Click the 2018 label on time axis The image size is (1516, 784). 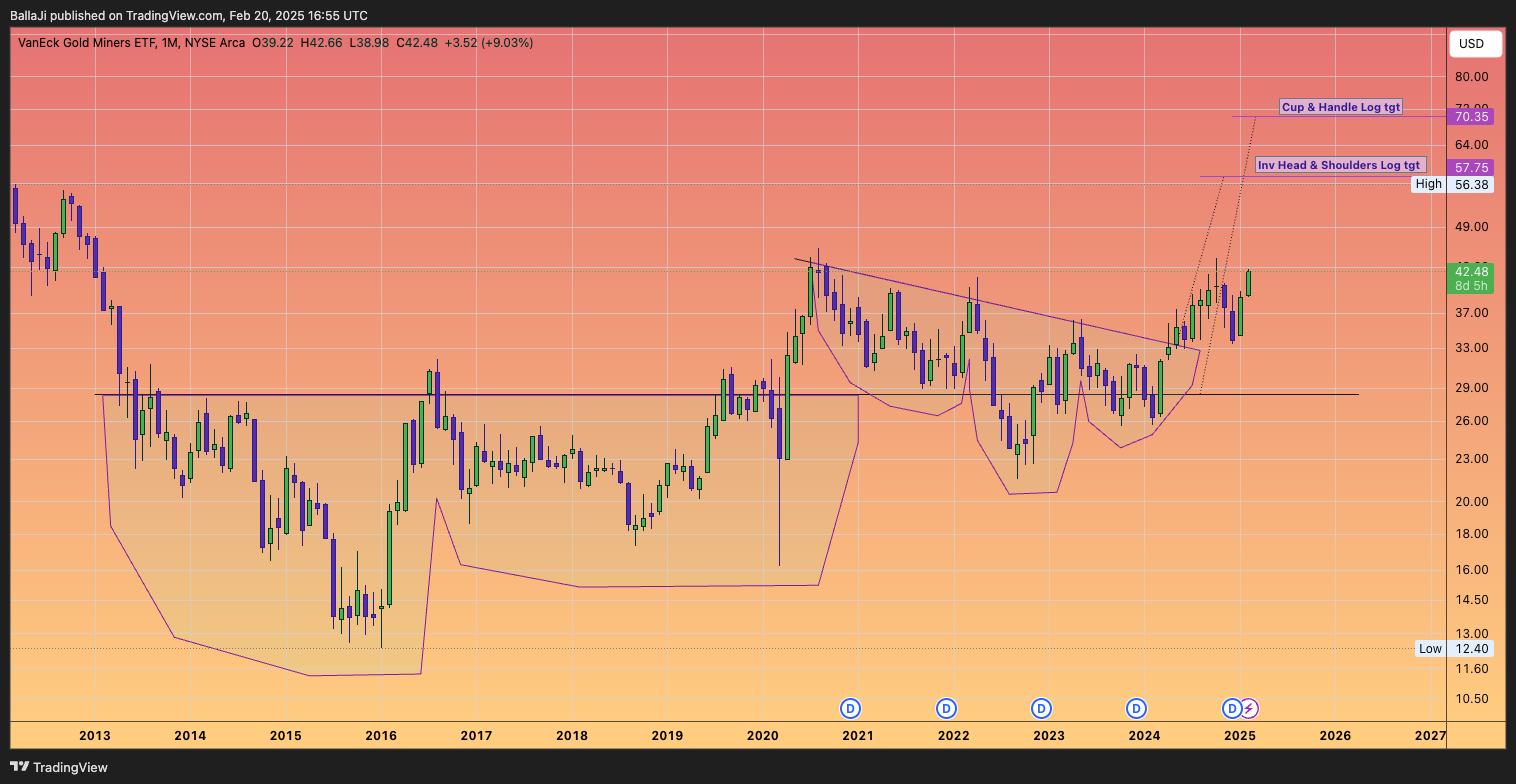(x=571, y=736)
